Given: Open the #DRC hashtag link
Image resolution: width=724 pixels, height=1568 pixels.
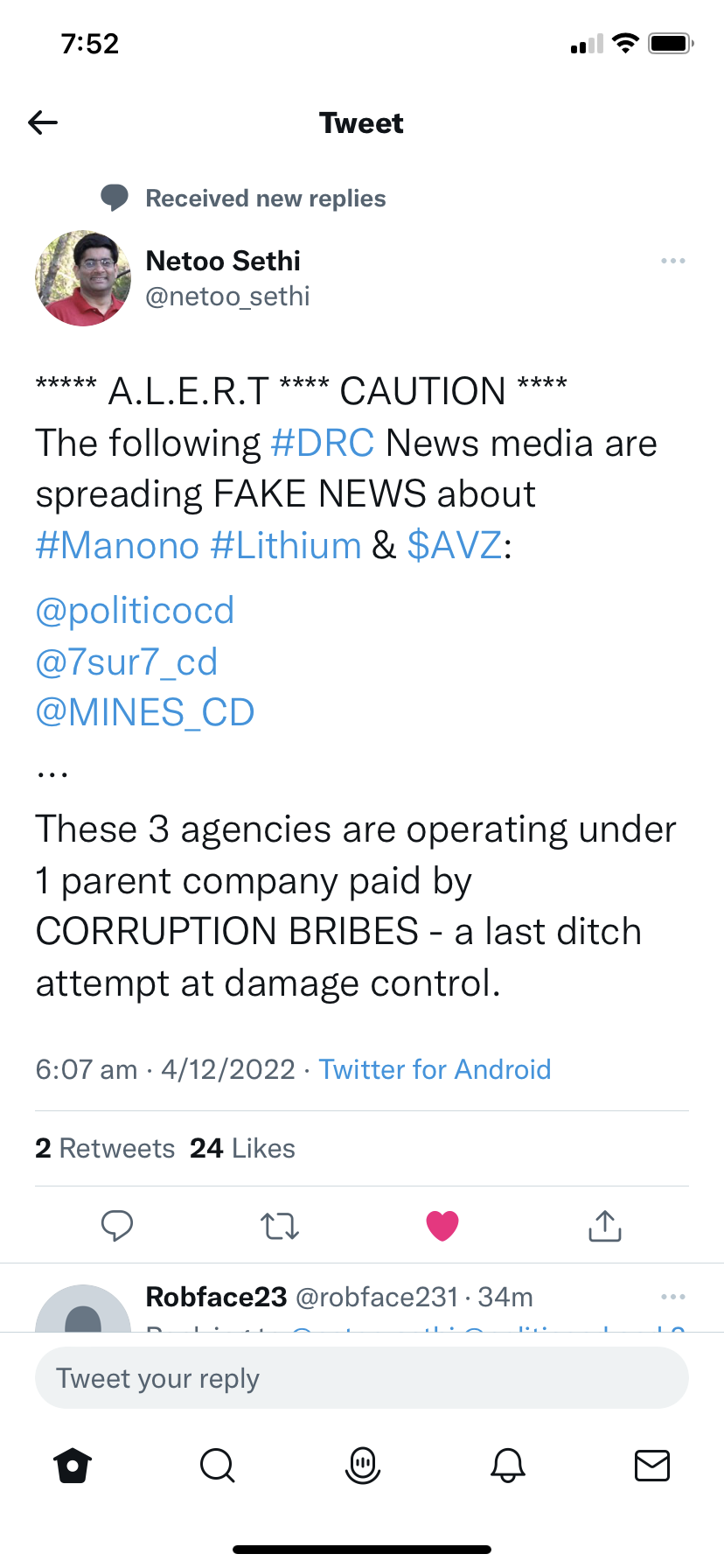Looking at the screenshot, I should coord(323,444).
